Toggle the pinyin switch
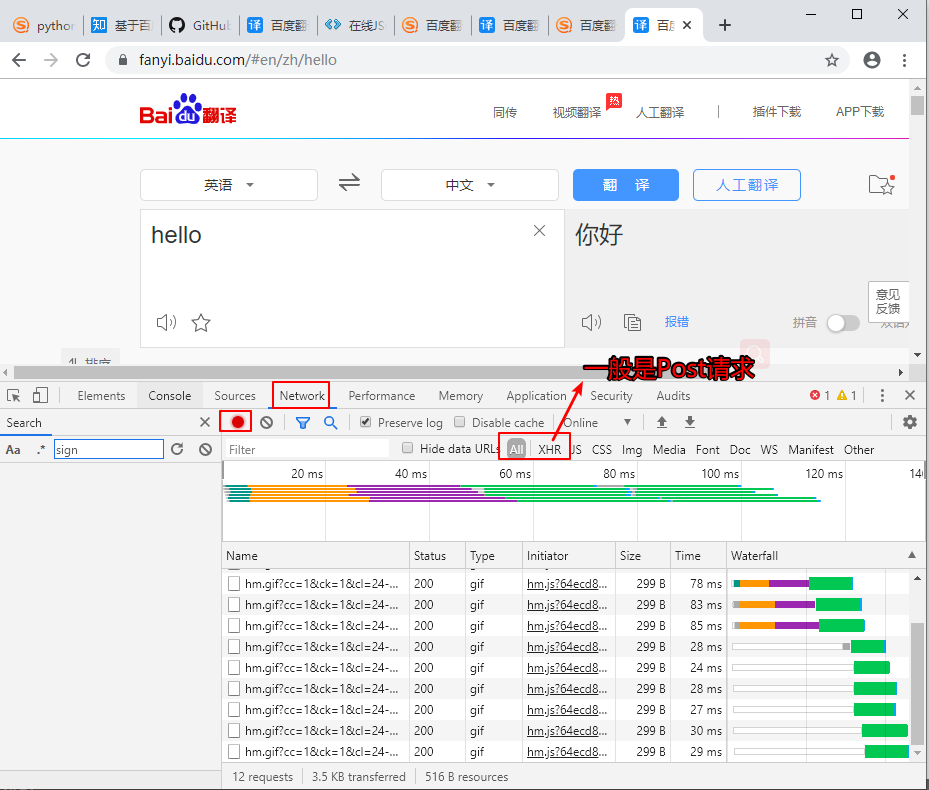 tap(843, 323)
